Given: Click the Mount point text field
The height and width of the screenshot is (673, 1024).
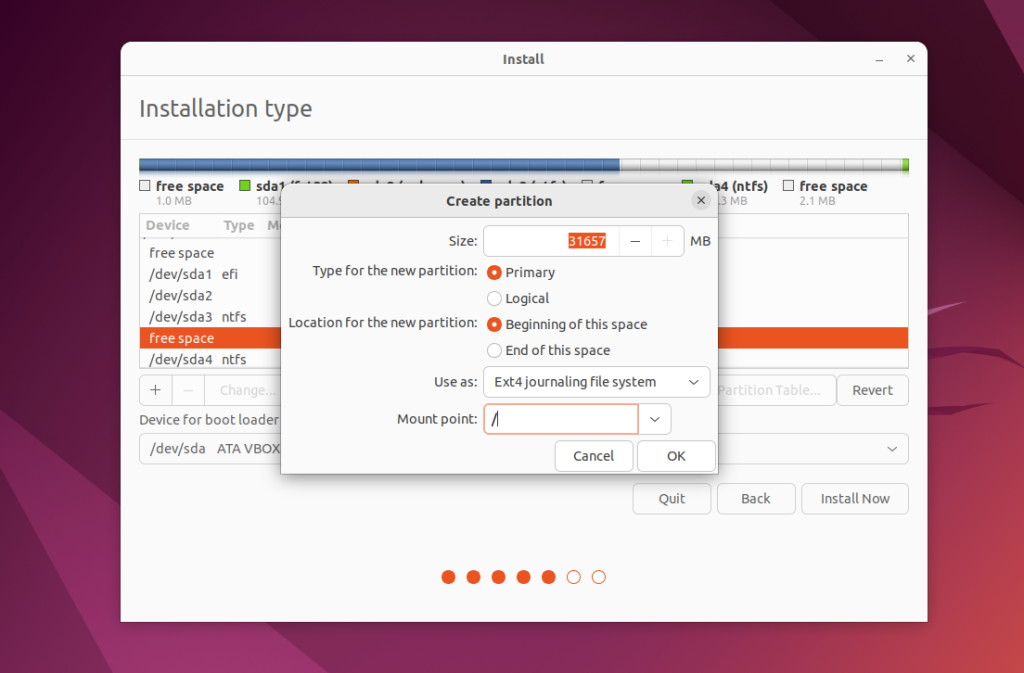Looking at the screenshot, I should [x=560, y=419].
